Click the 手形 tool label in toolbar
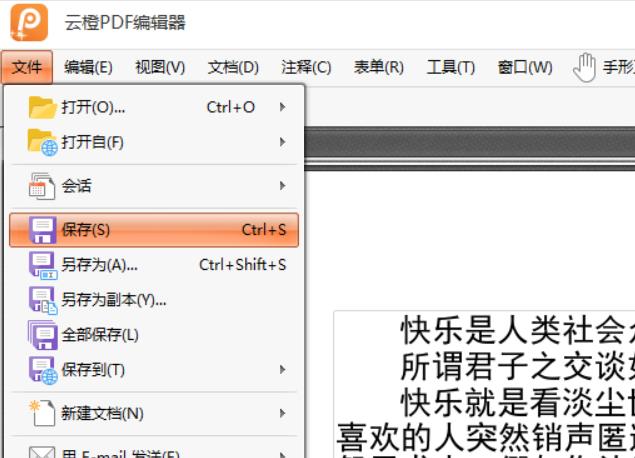This screenshot has width=635, height=458. (x=618, y=67)
